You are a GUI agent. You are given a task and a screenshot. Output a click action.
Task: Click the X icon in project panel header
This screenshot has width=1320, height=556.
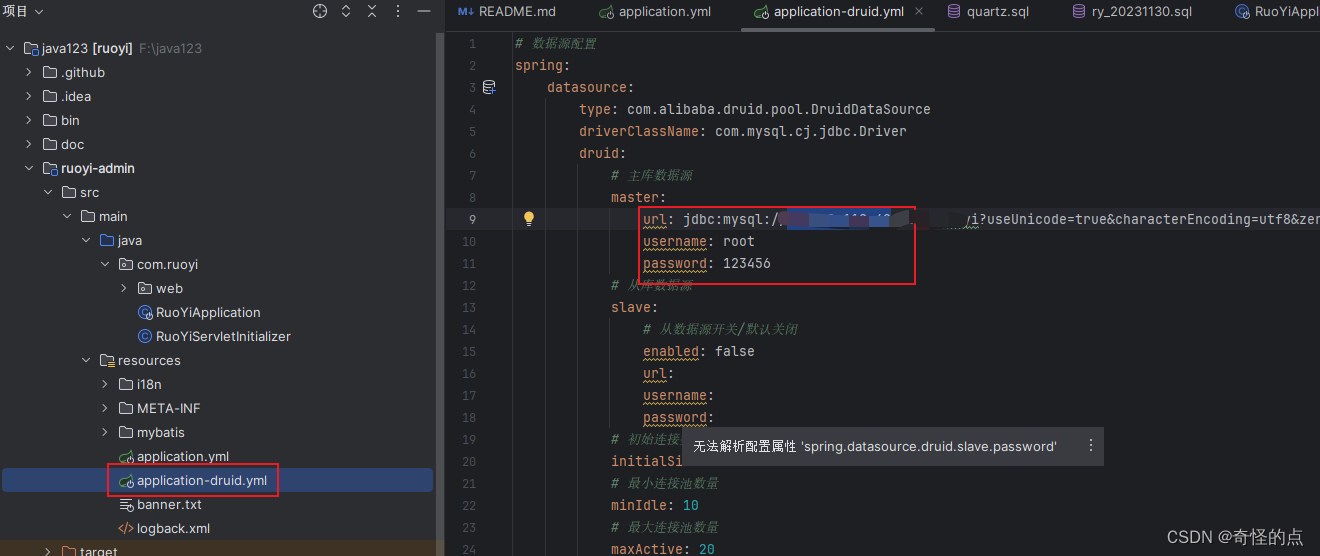(372, 12)
